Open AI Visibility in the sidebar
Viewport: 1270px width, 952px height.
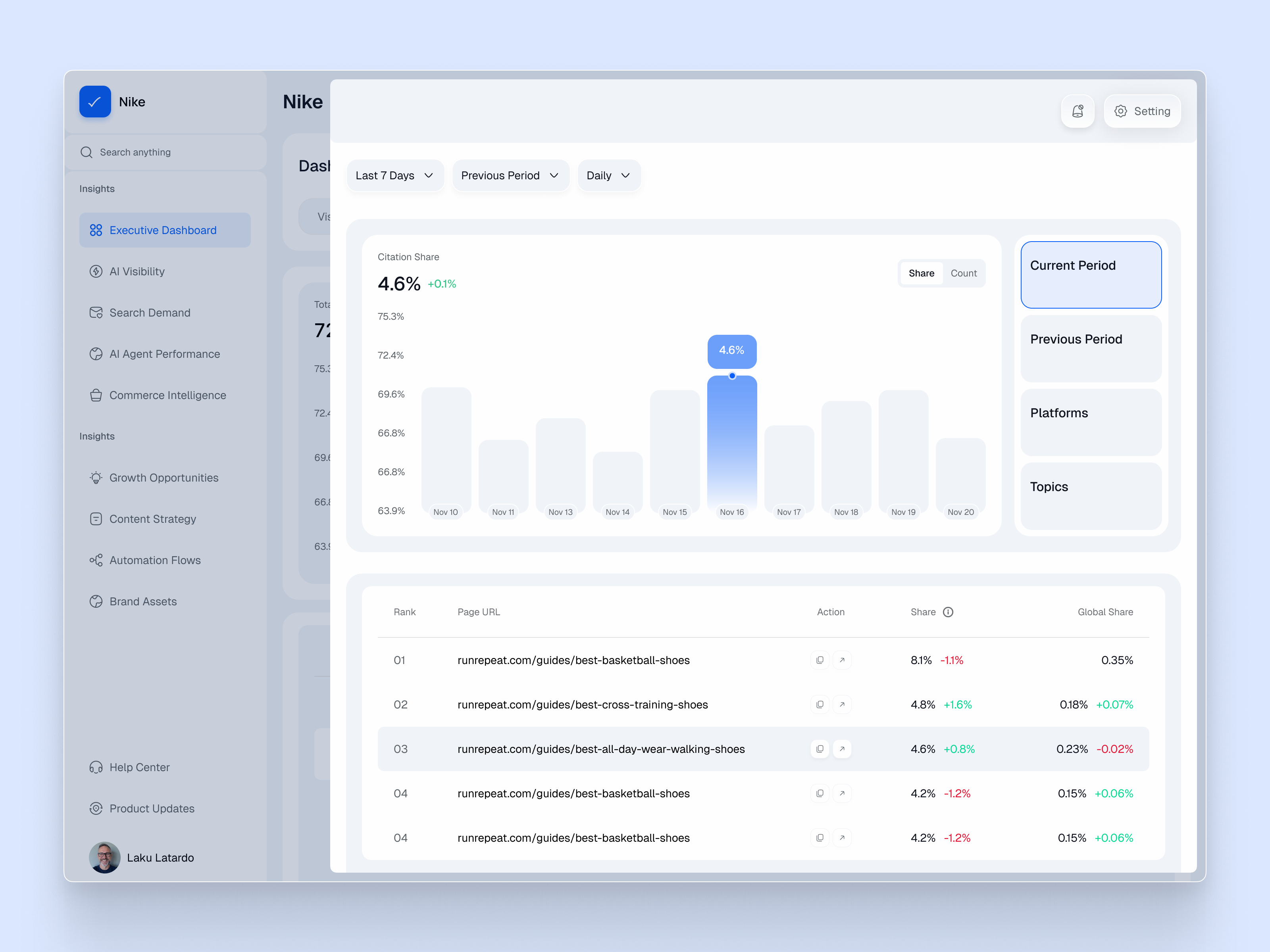pos(137,271)
